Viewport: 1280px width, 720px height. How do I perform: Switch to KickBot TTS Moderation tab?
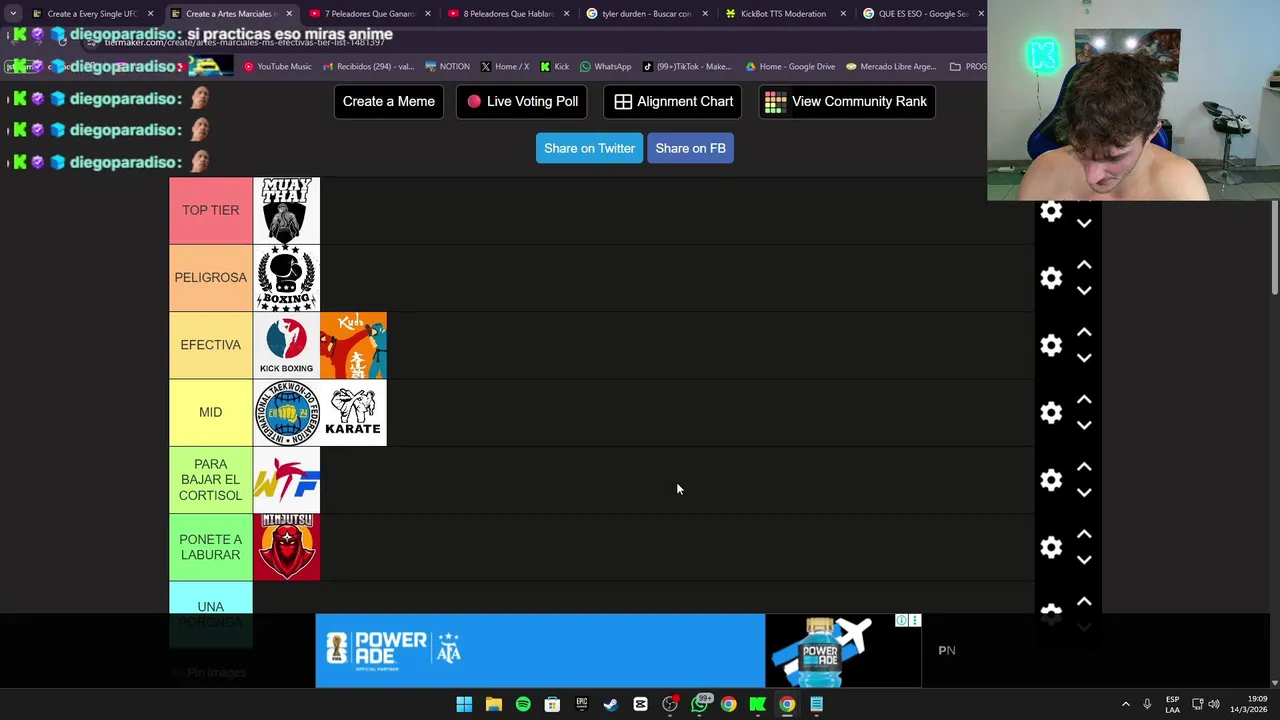point(784,13)
